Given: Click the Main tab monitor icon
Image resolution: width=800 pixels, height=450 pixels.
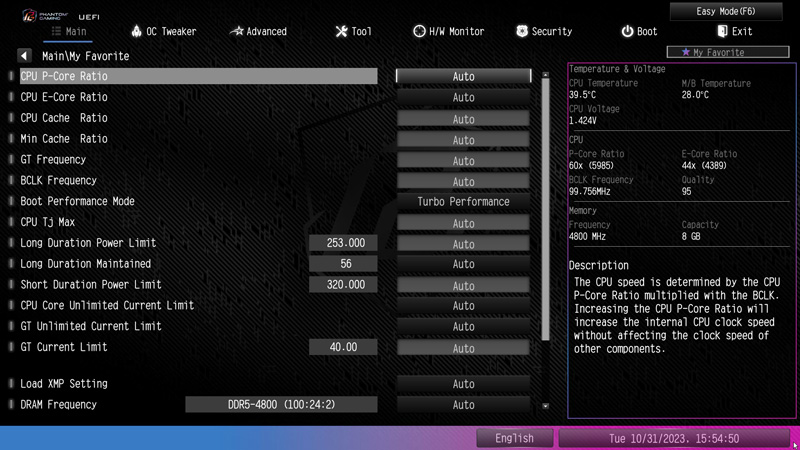Looking at the screenshot, I should tap(56, 31).
